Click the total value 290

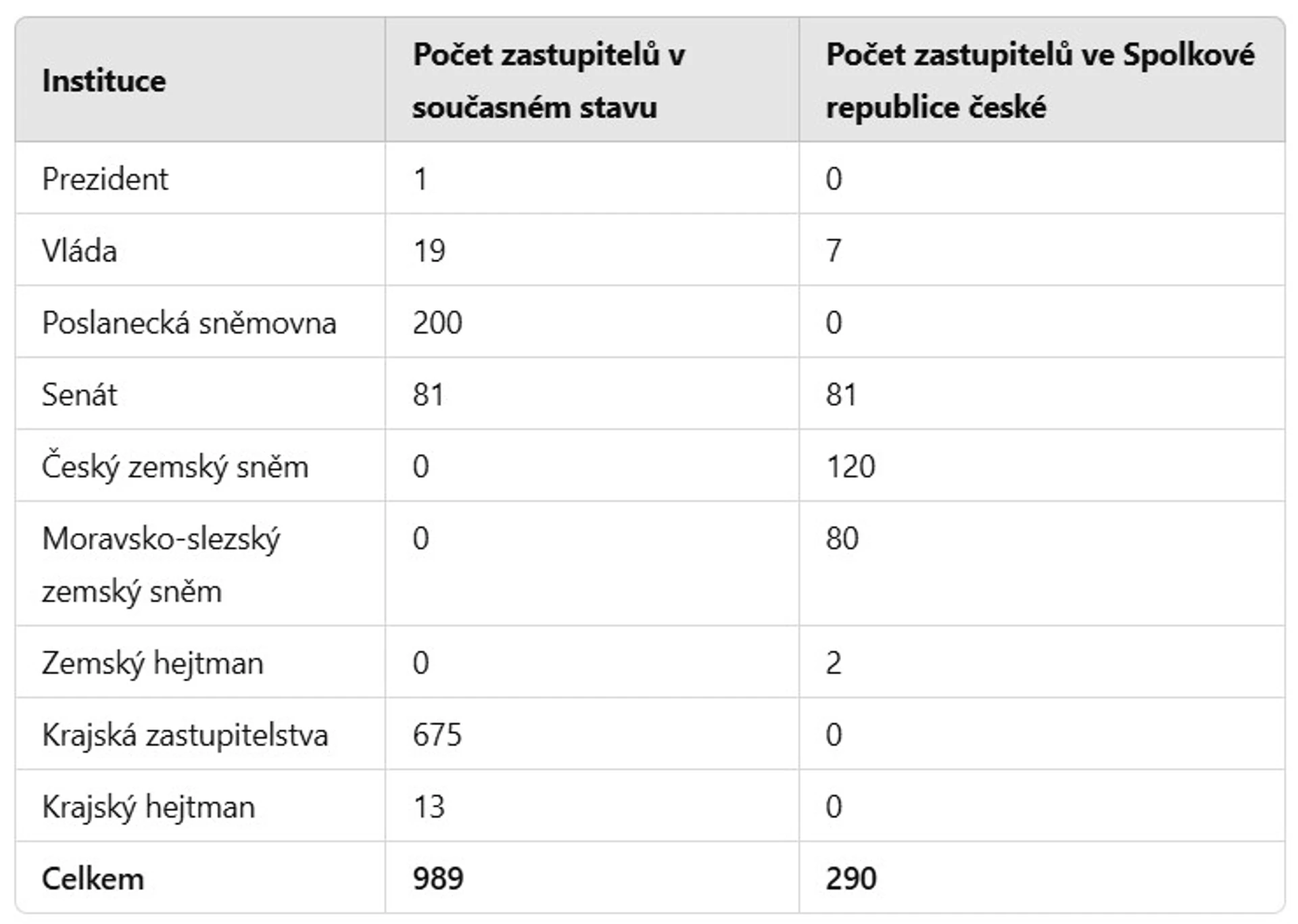[x=851, y=879]
